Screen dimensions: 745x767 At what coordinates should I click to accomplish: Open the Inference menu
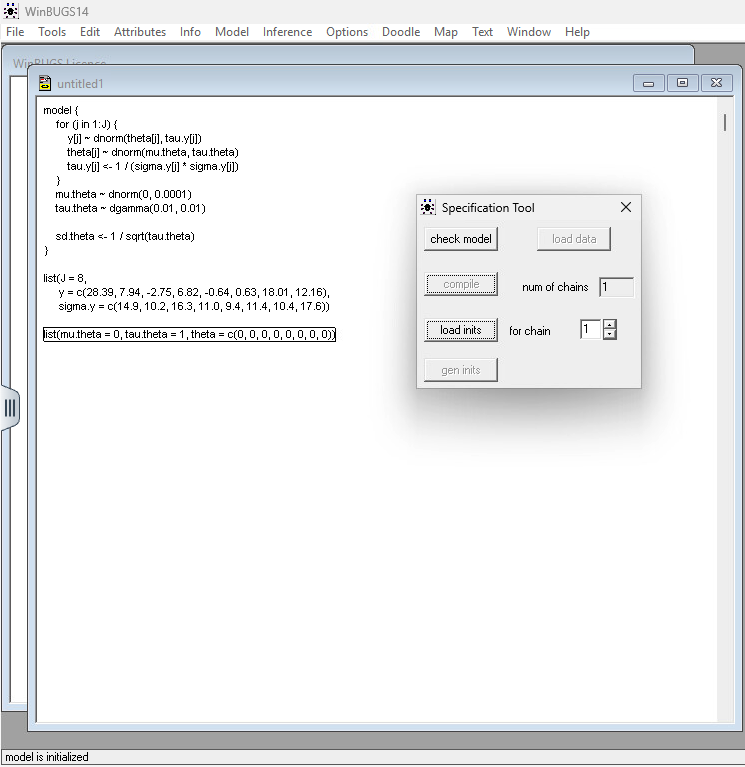[287, 32]
